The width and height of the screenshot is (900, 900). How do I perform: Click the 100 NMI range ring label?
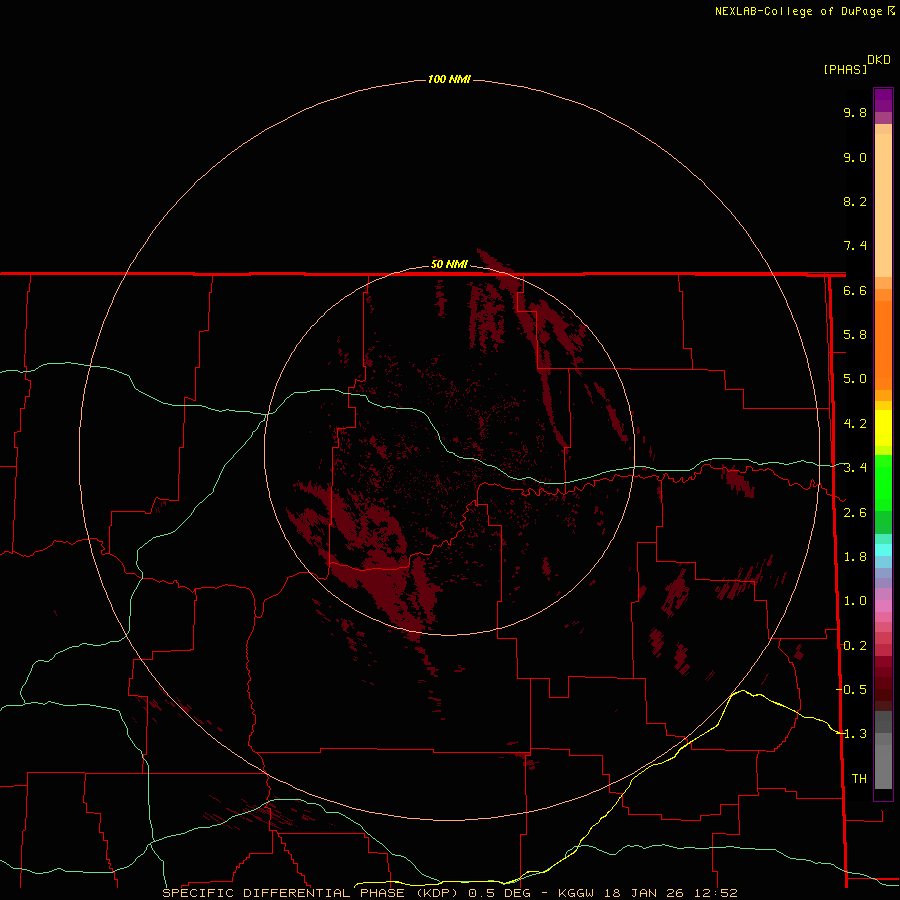(x=449, y=79)
